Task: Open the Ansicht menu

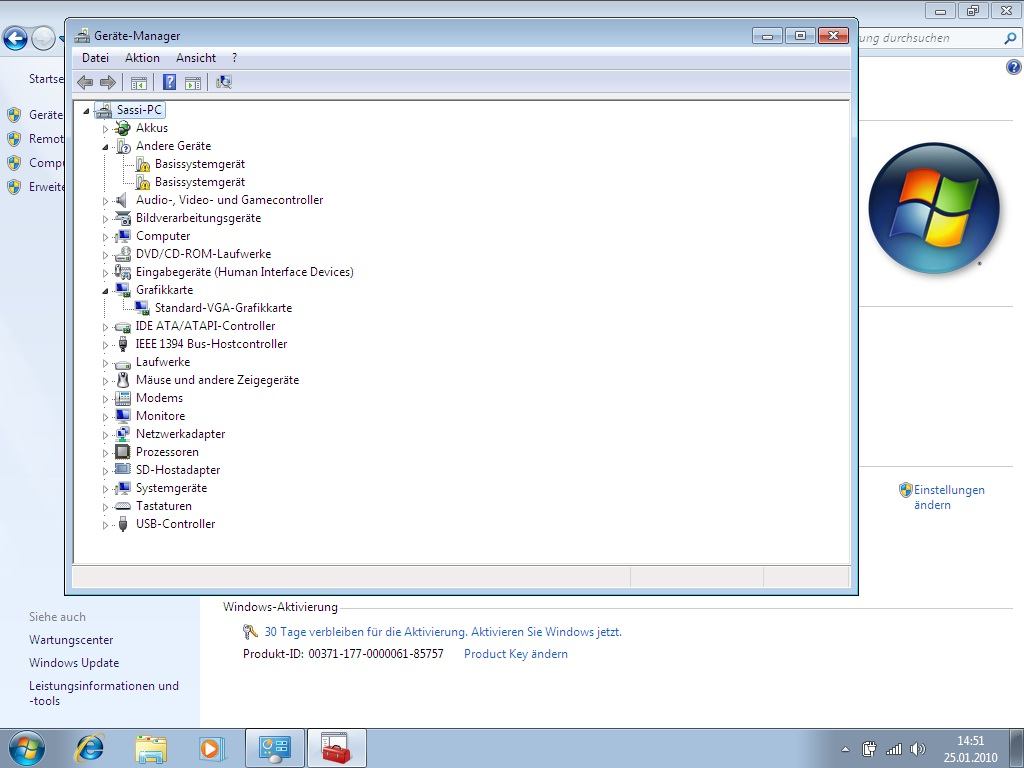Action: pos(196,58)
